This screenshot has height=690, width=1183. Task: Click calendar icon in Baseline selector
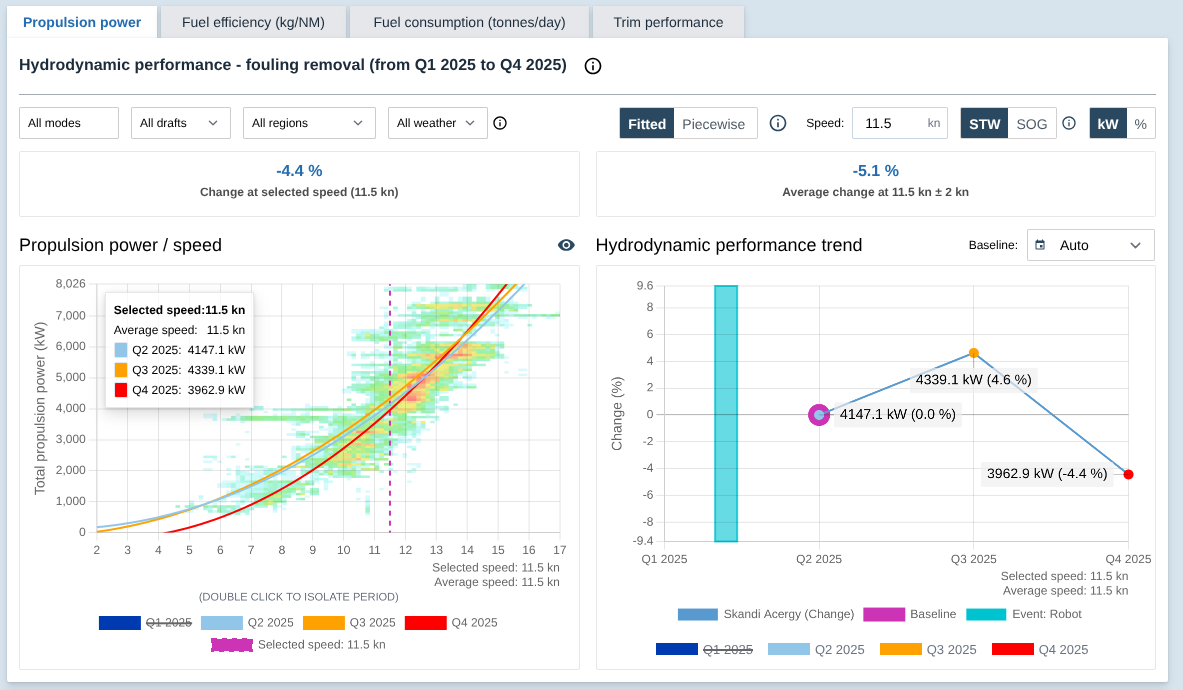[1040, 245]
